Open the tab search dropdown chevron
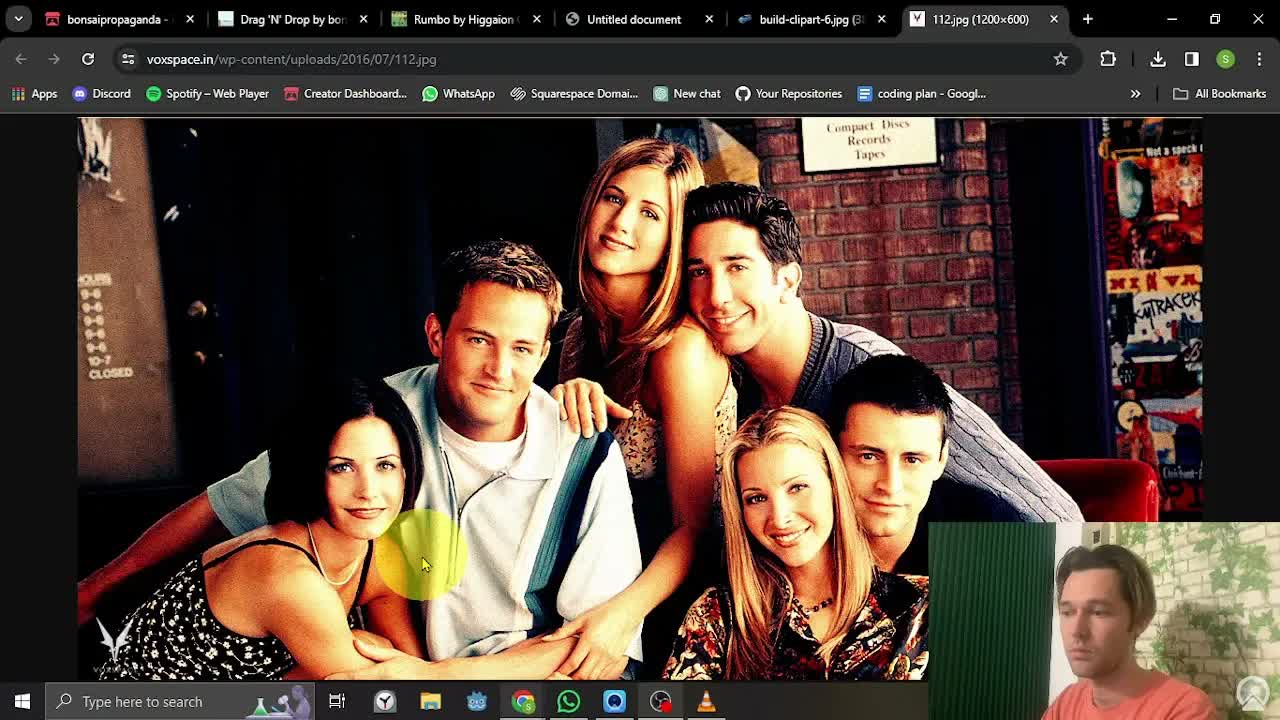 click(x=18, y=19)
